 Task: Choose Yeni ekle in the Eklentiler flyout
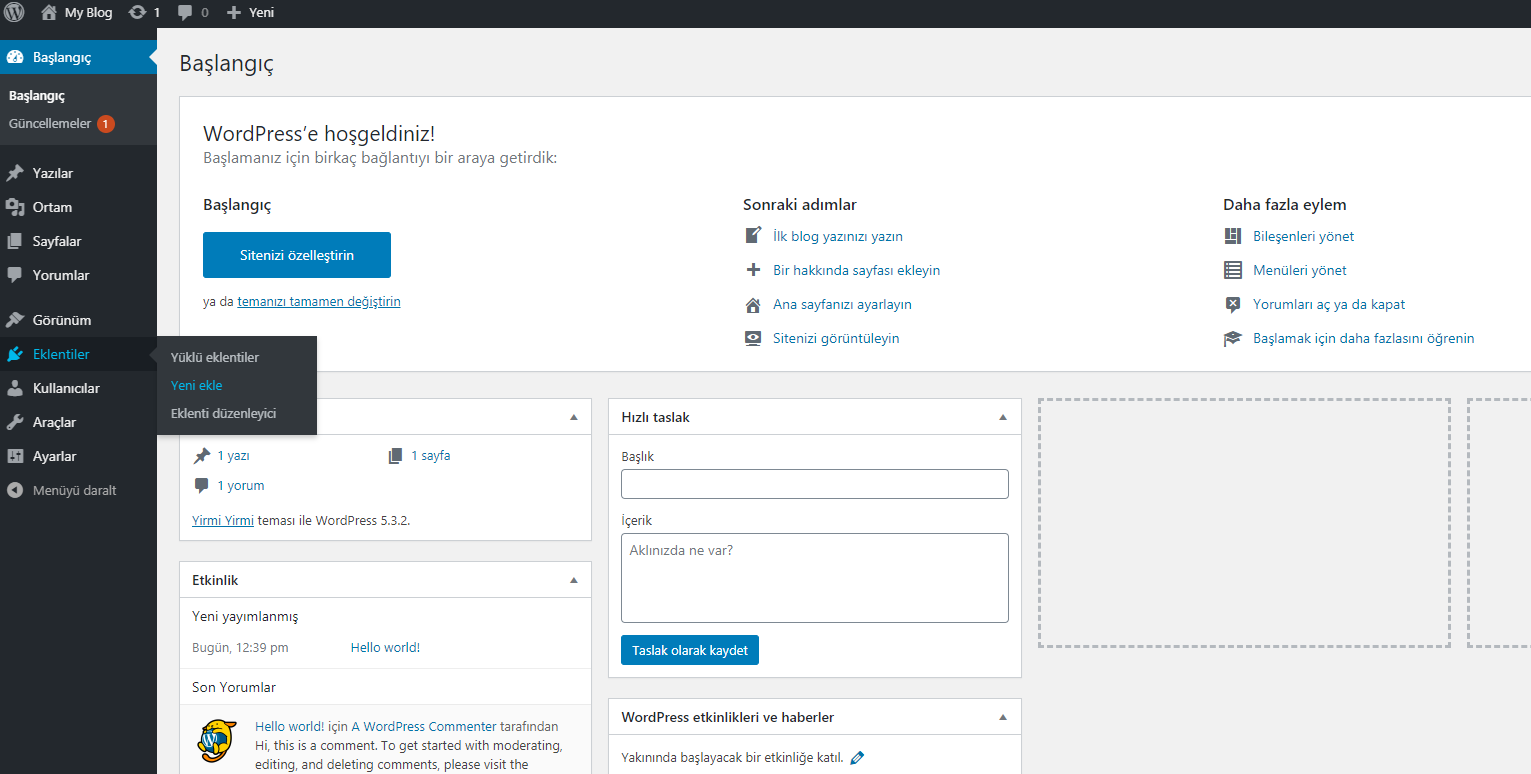click(197, 385)
